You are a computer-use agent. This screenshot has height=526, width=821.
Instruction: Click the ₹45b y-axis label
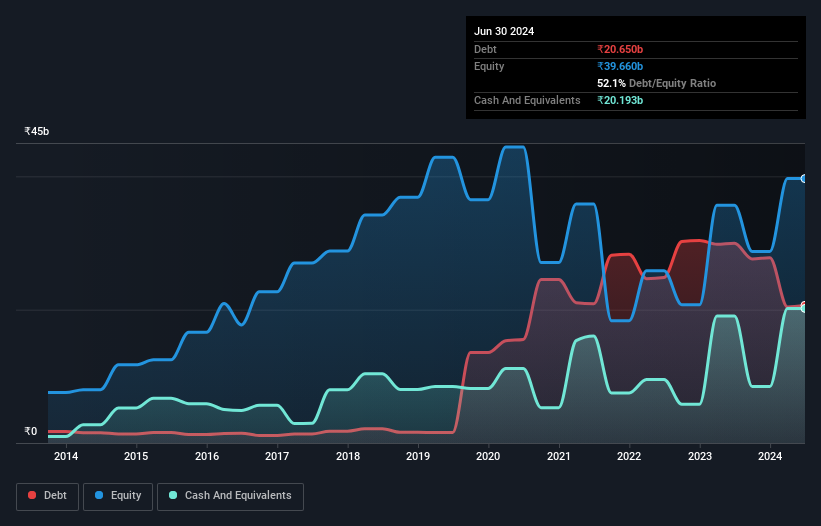37,131
